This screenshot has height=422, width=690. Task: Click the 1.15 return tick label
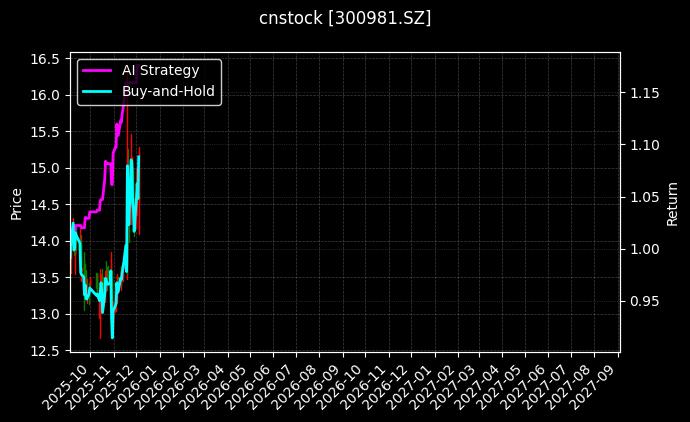[x=645, y=93]
